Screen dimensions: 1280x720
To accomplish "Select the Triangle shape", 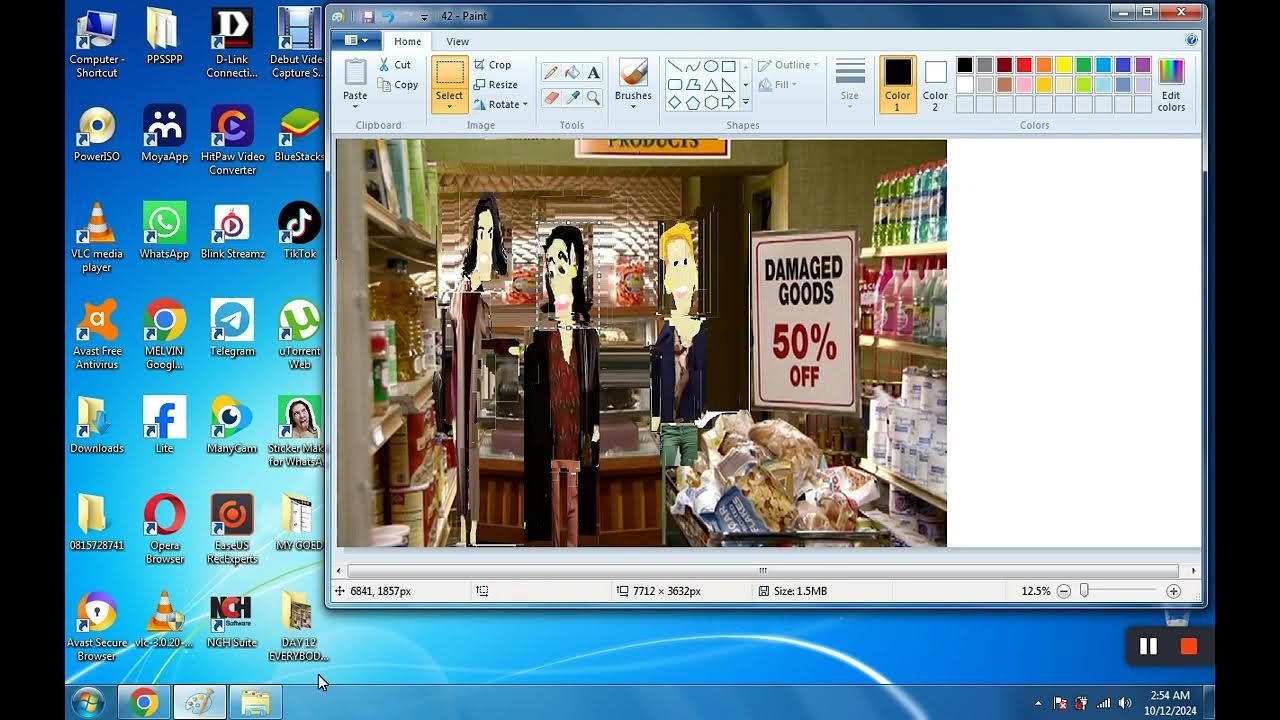I will coord(711,85).
